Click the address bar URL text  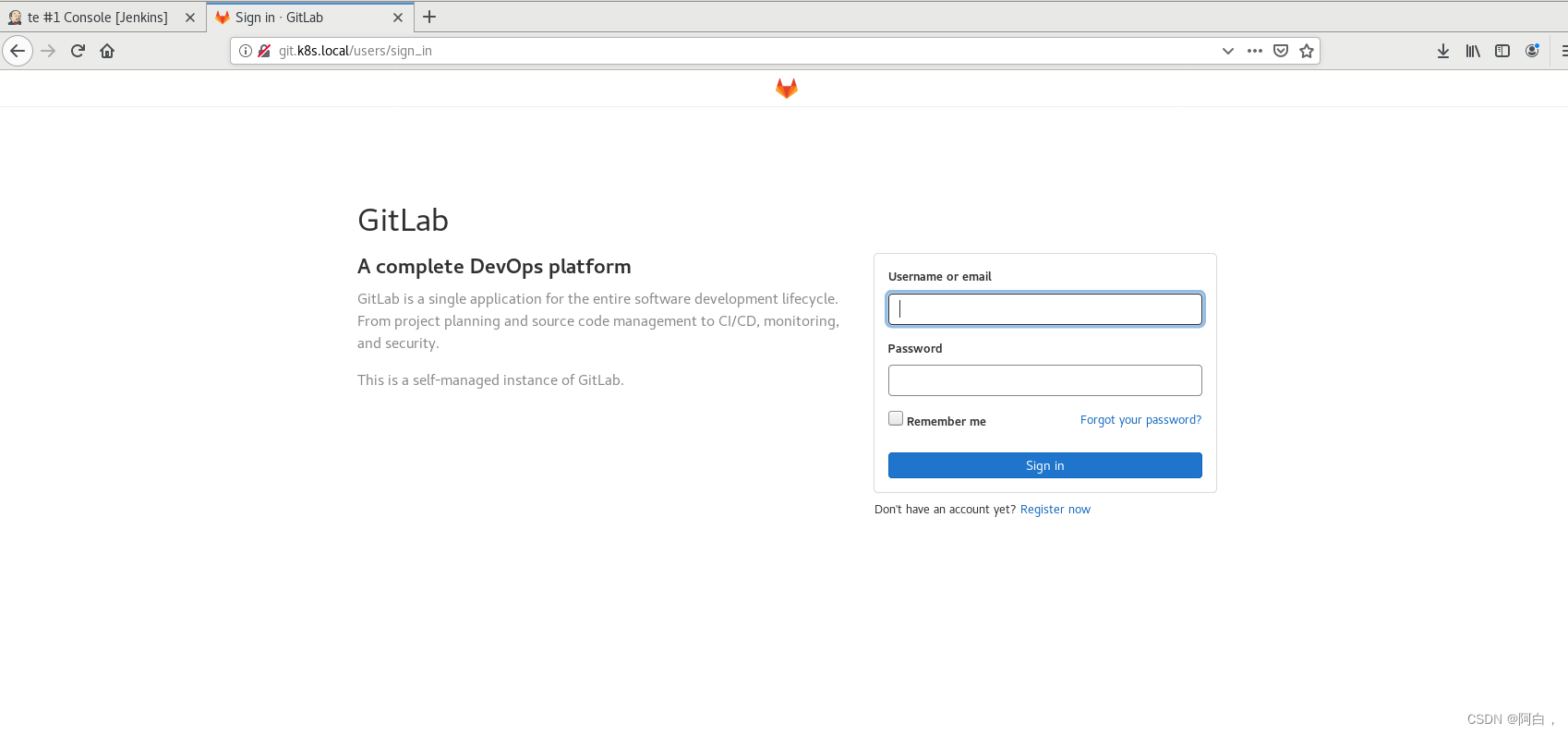[x=356, y=51]
